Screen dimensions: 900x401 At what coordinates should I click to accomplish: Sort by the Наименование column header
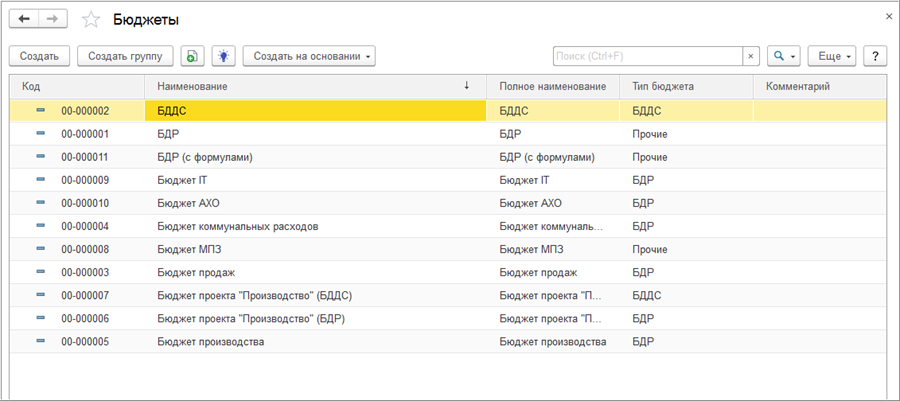point(310,87)
